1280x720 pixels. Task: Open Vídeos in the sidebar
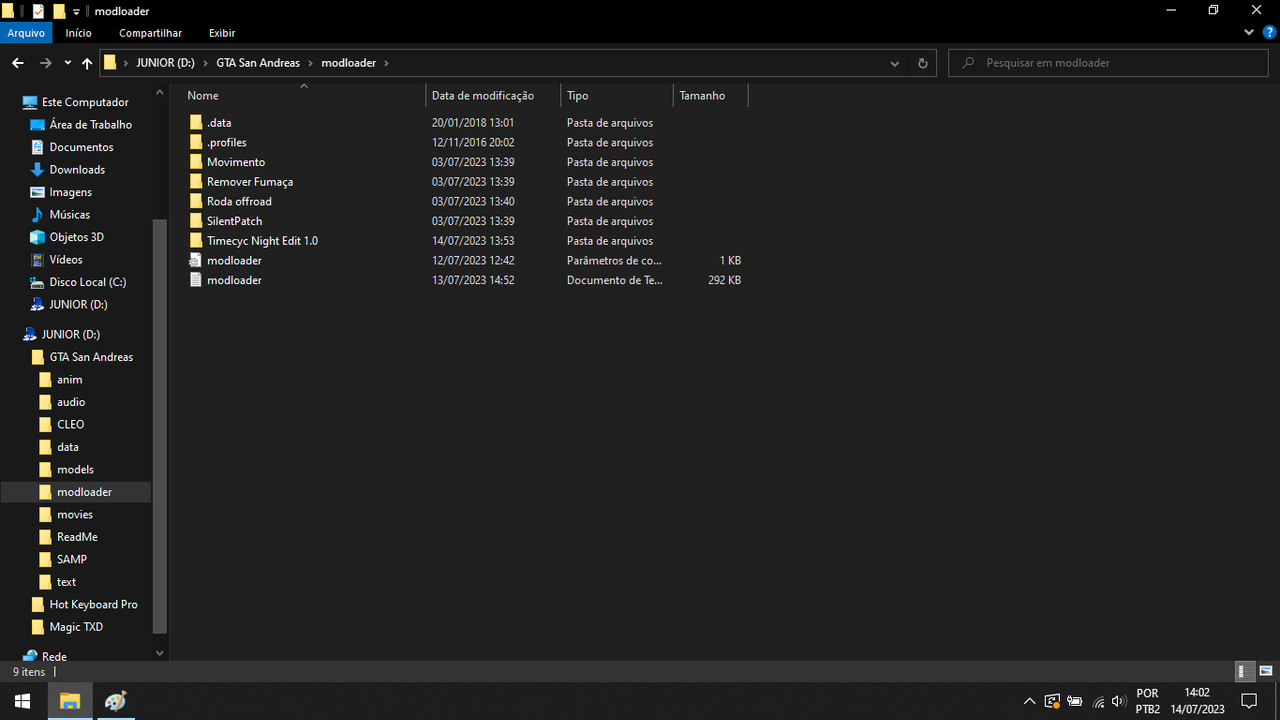[66, 260]
